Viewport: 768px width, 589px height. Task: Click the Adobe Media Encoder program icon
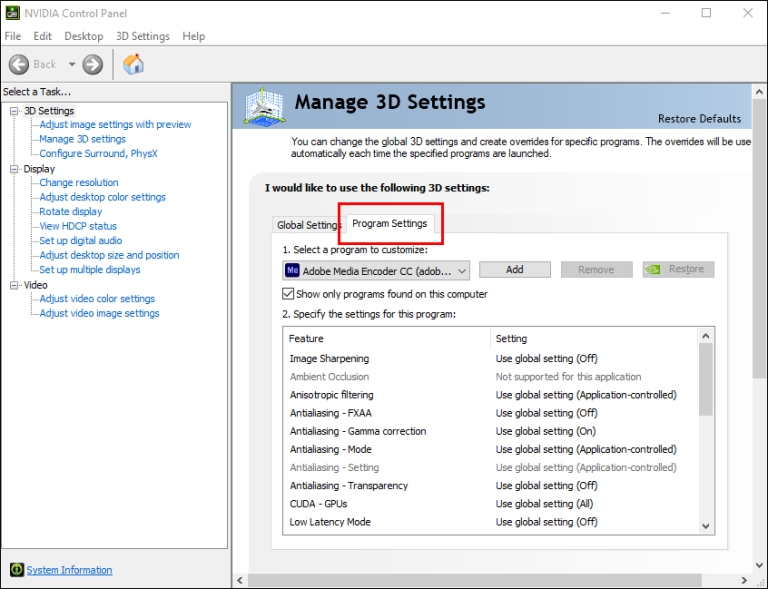pyautogui.click(x=292, y=270)
